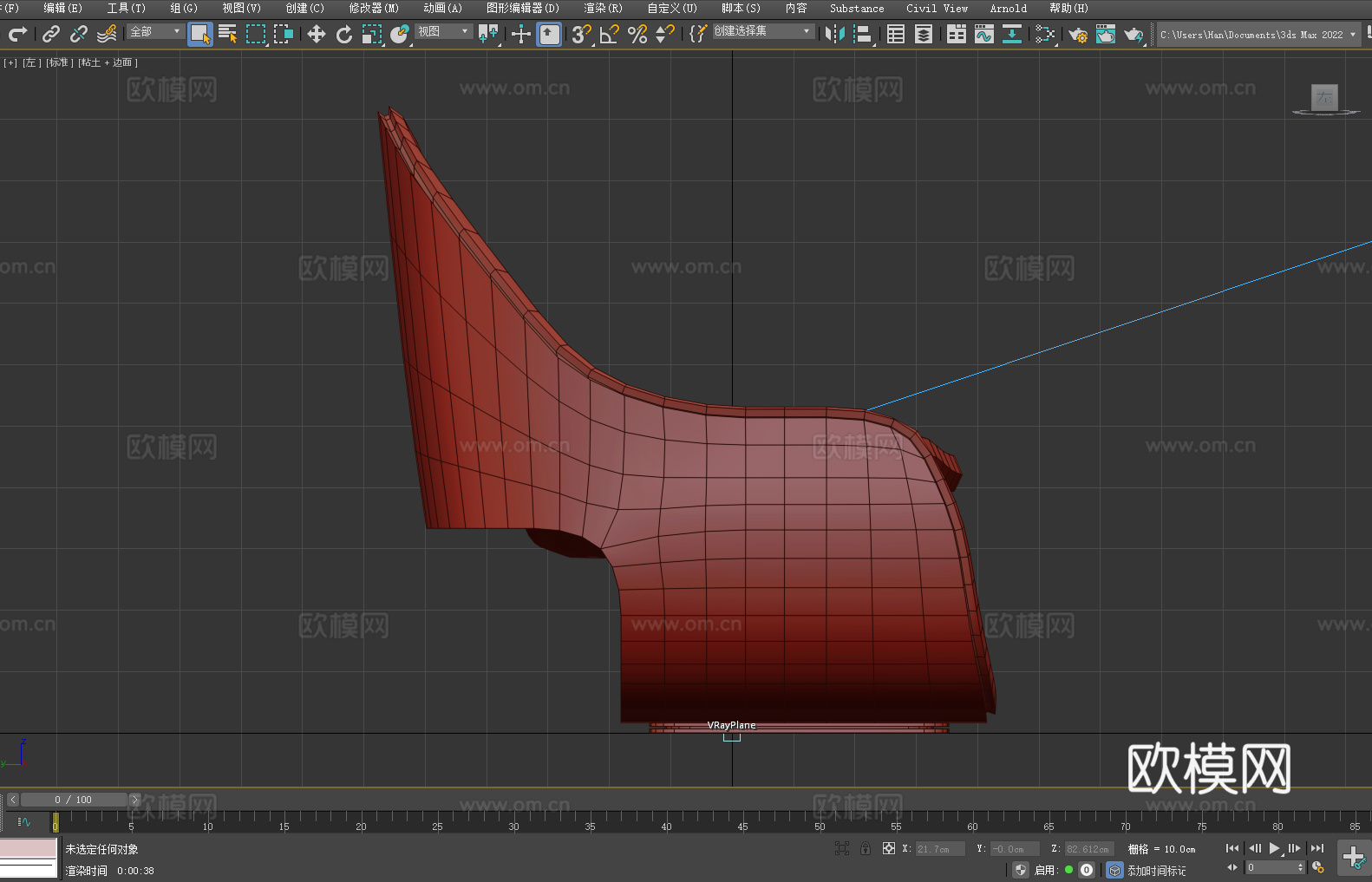Select the Scale tool

pyautogui.click(x=372, y=34)
